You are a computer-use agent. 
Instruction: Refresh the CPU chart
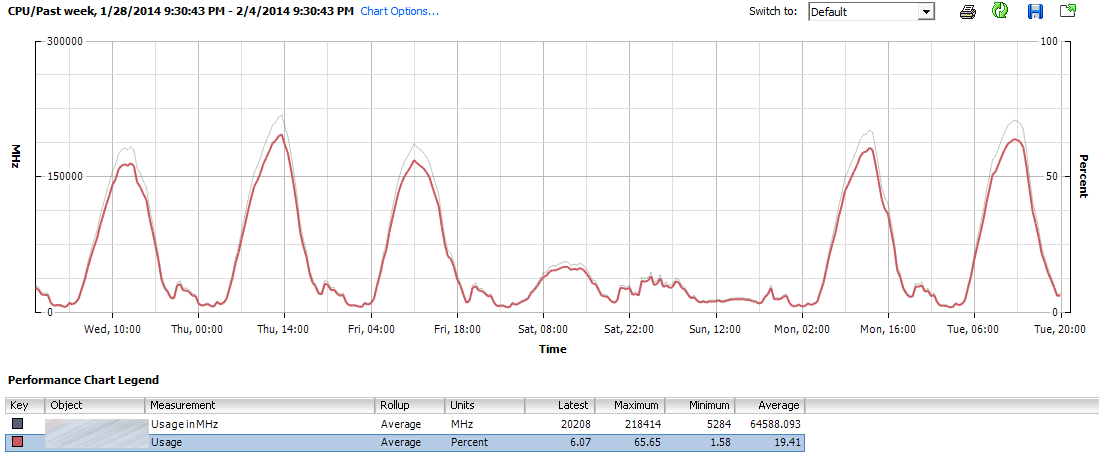[x=1000, y=11]
